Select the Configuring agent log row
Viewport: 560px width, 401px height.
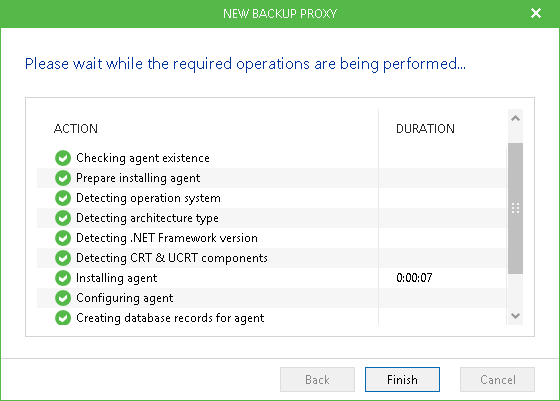tap(271, 298)
